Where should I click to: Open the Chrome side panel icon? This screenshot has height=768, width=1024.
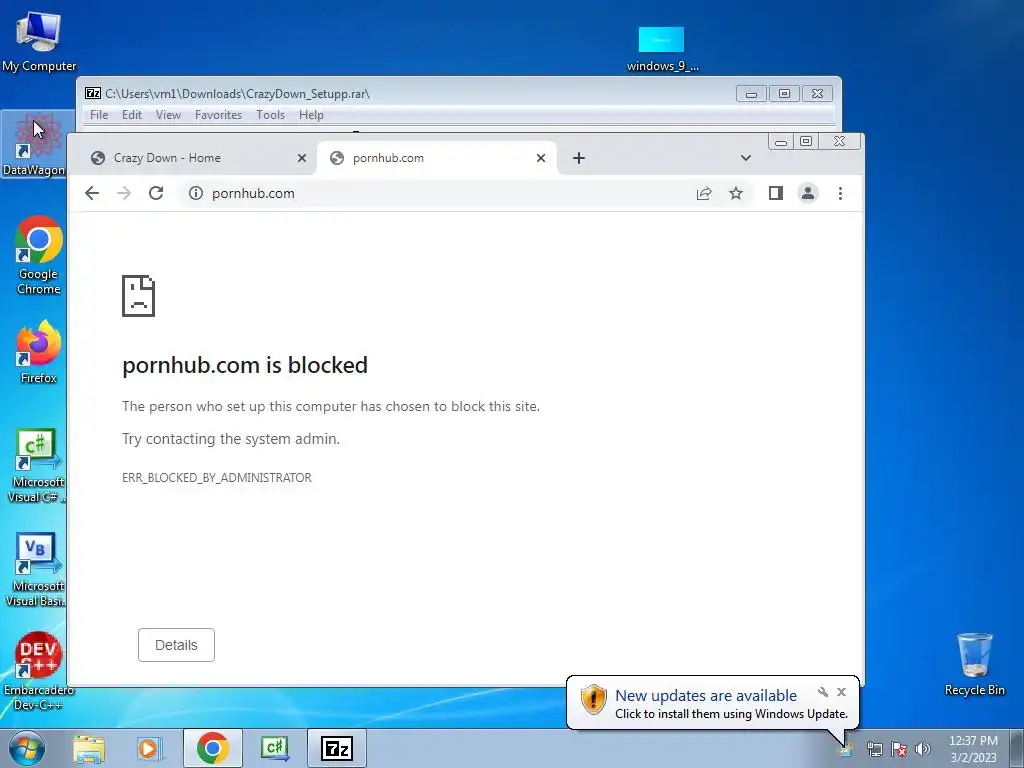[x=776, y=193]
